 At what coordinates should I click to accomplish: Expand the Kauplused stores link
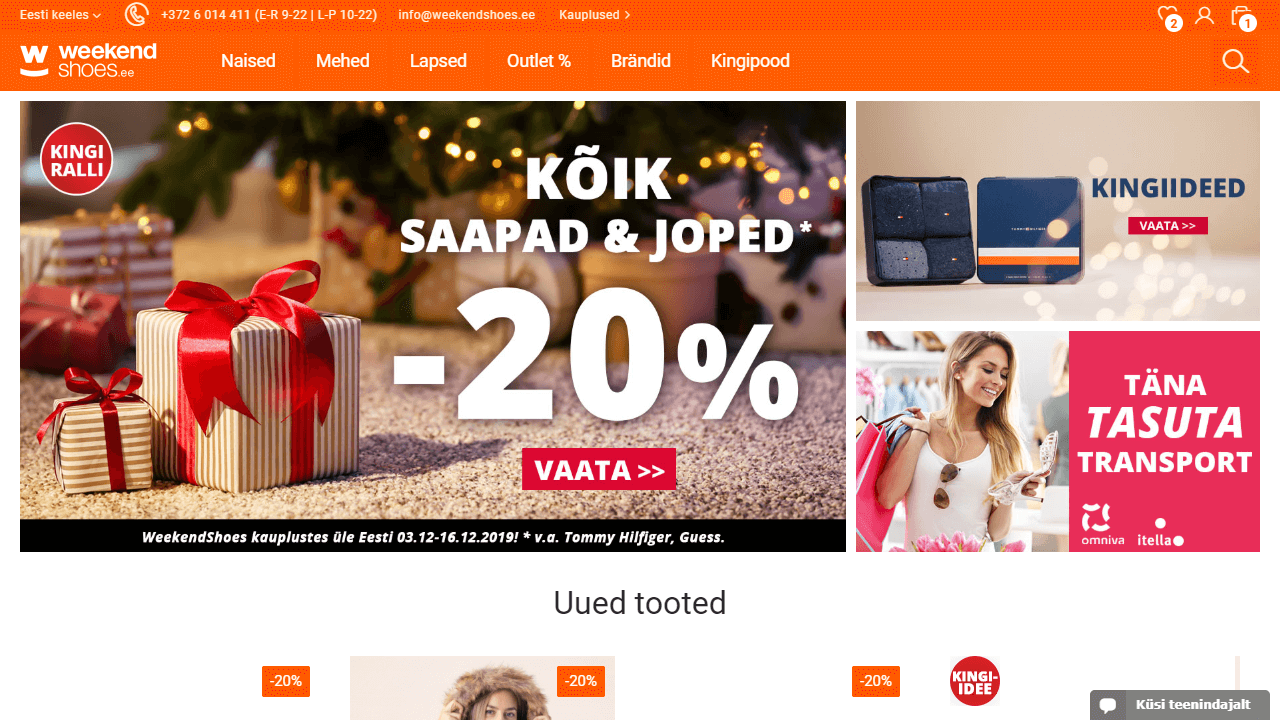click(595, 15)
